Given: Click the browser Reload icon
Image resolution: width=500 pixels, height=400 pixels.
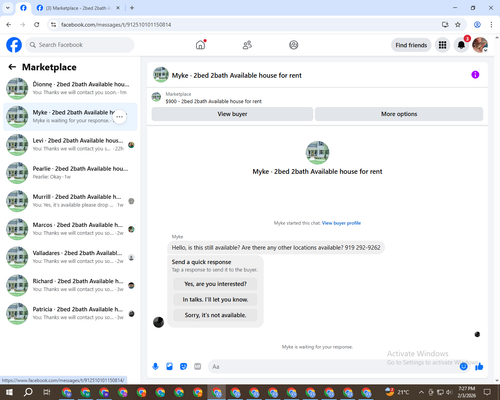Looking at the screenshot, I should (x=37, y=24).
